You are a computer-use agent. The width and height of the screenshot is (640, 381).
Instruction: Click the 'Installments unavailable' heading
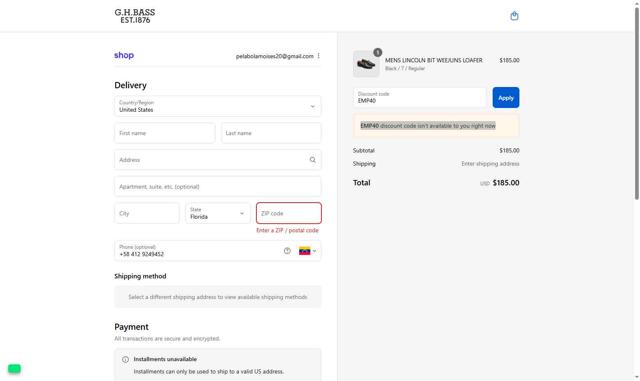[x=165, y=359]
